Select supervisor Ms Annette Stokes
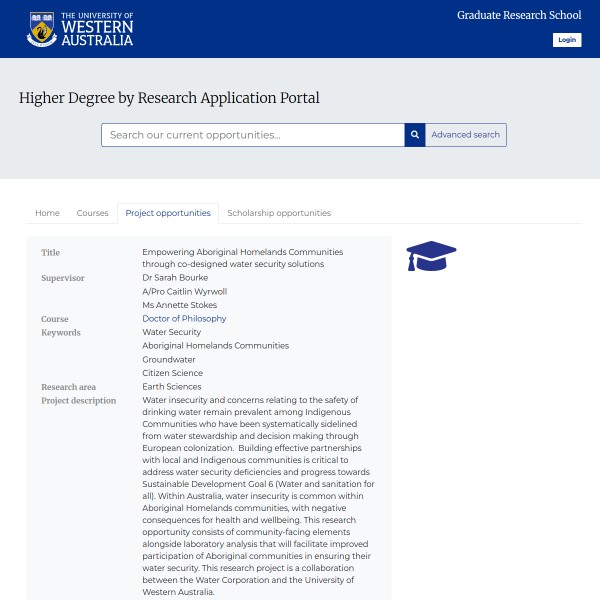Image resolution: width=600 pixels, height=600 pixels. pyautogui.click(x=179, y=305)
